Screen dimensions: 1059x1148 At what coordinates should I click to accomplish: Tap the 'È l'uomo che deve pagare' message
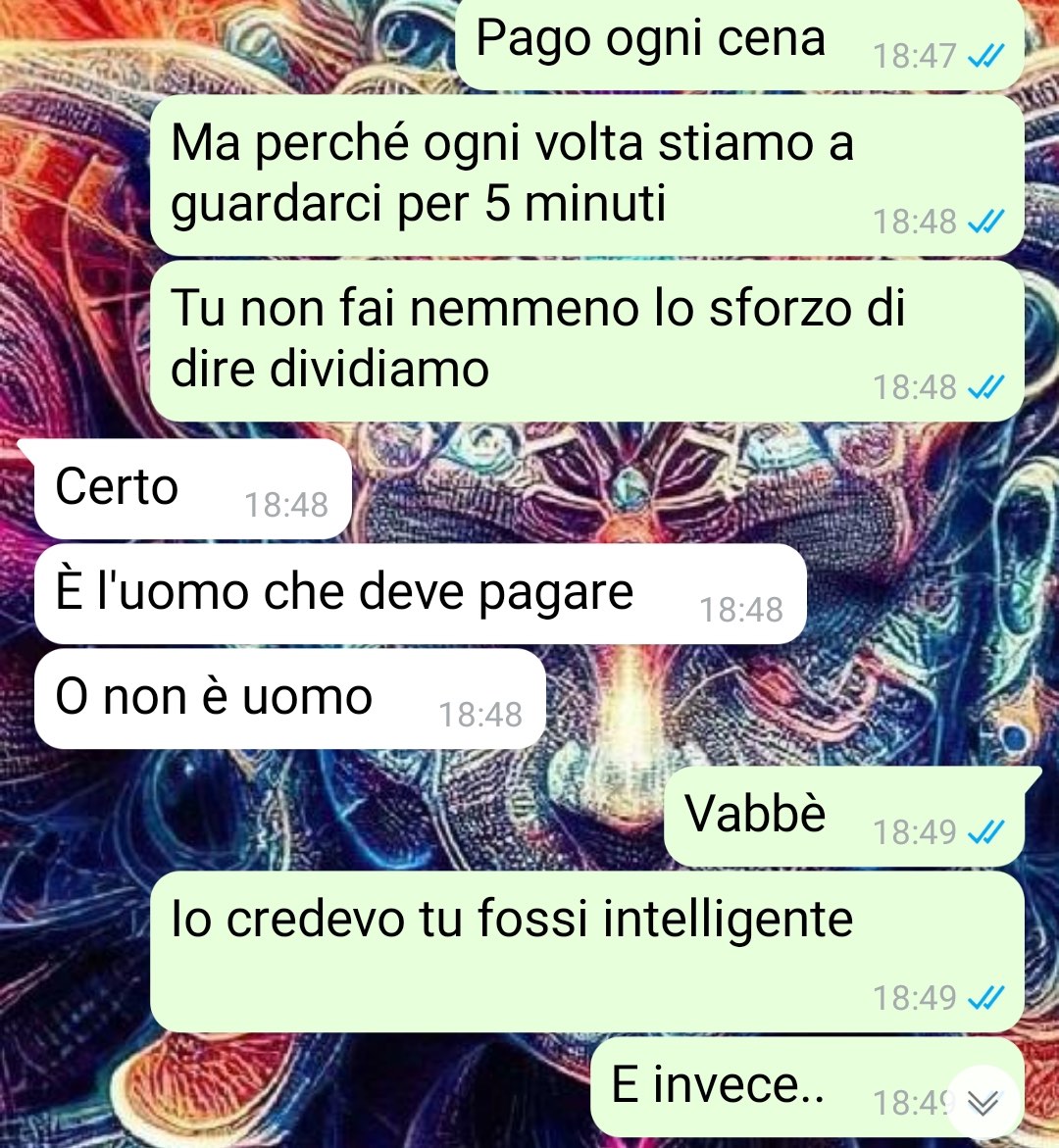click(420, 594)
